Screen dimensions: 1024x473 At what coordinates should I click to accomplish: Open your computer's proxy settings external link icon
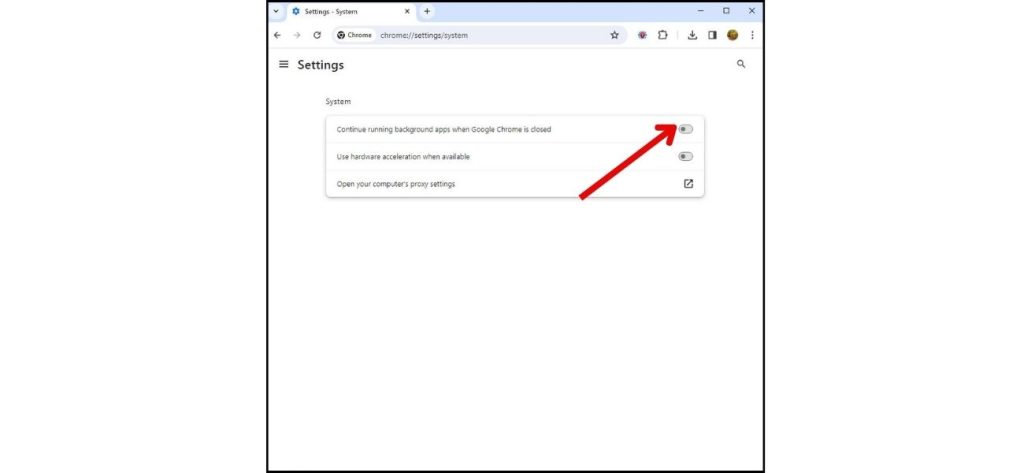688,184
